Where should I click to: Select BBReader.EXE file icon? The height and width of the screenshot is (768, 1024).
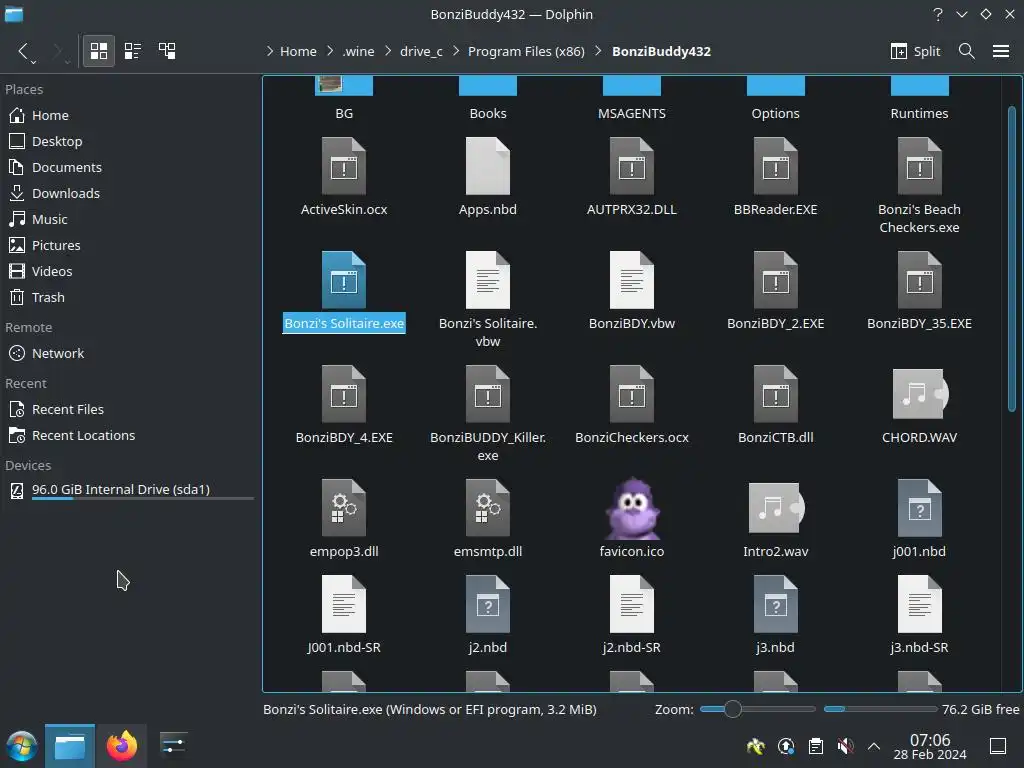coord(776,166)
